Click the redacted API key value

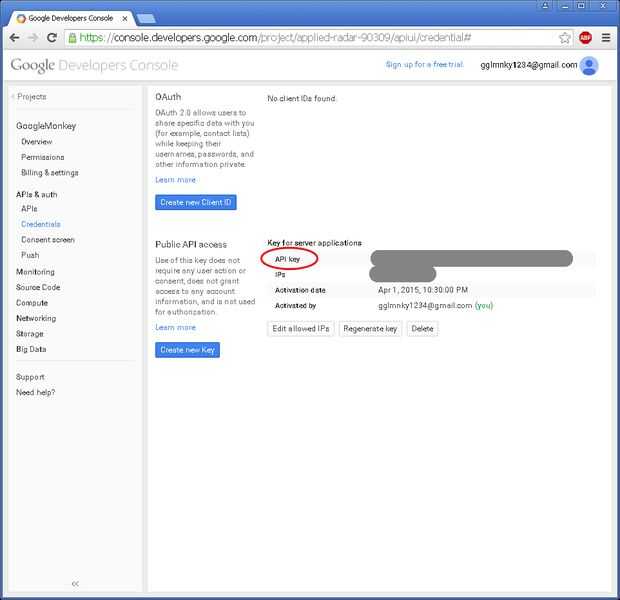click(x=472, y=258)
